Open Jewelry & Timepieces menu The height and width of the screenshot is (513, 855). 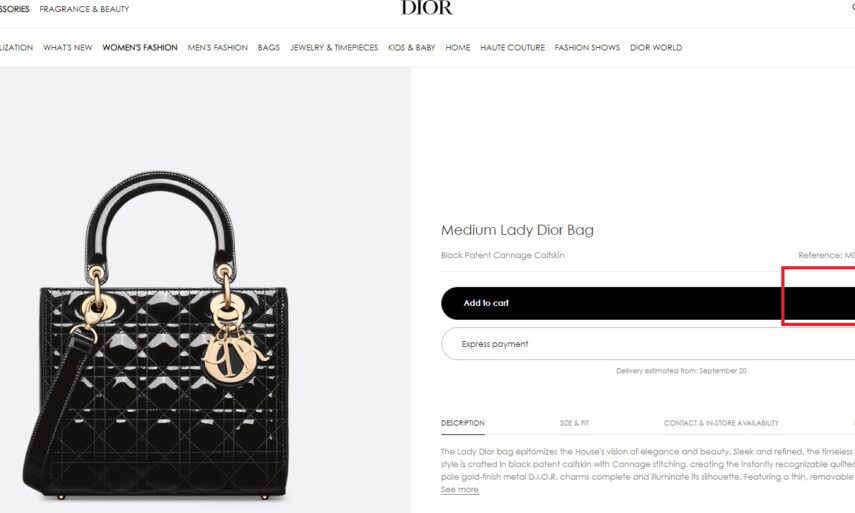coord(334,47)
